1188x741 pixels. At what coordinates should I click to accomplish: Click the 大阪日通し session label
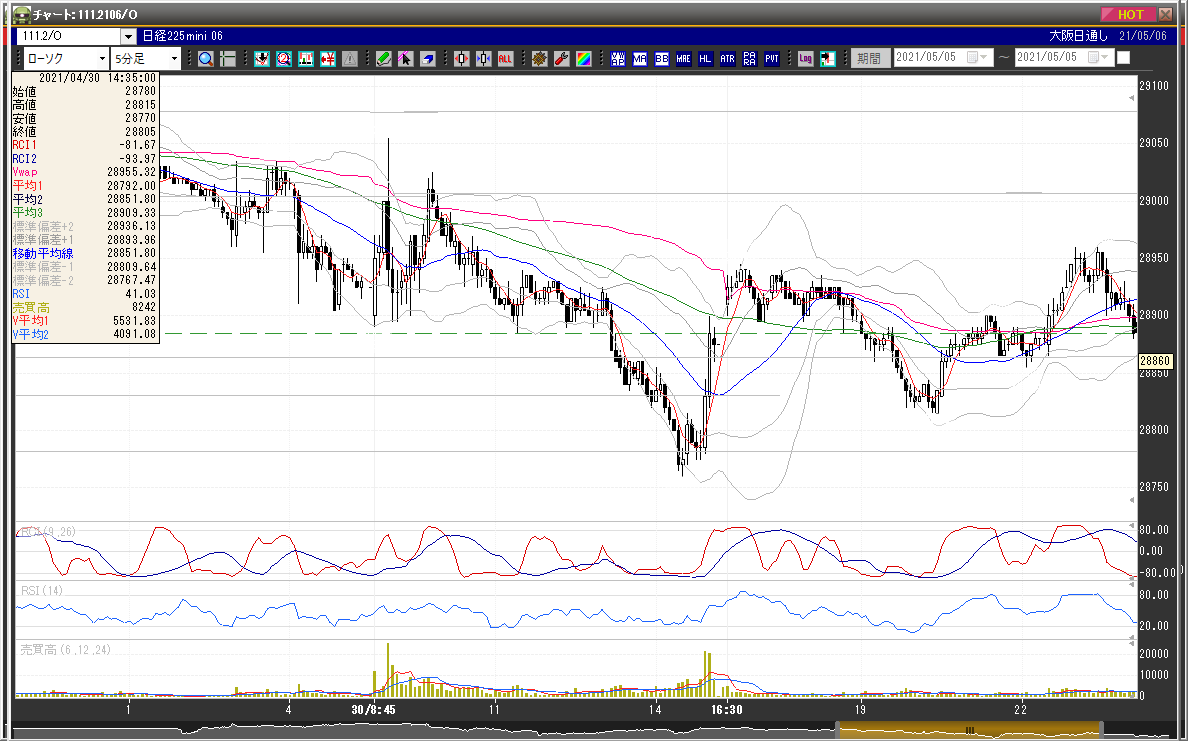pyautogui.click(x=1078, y=36)
